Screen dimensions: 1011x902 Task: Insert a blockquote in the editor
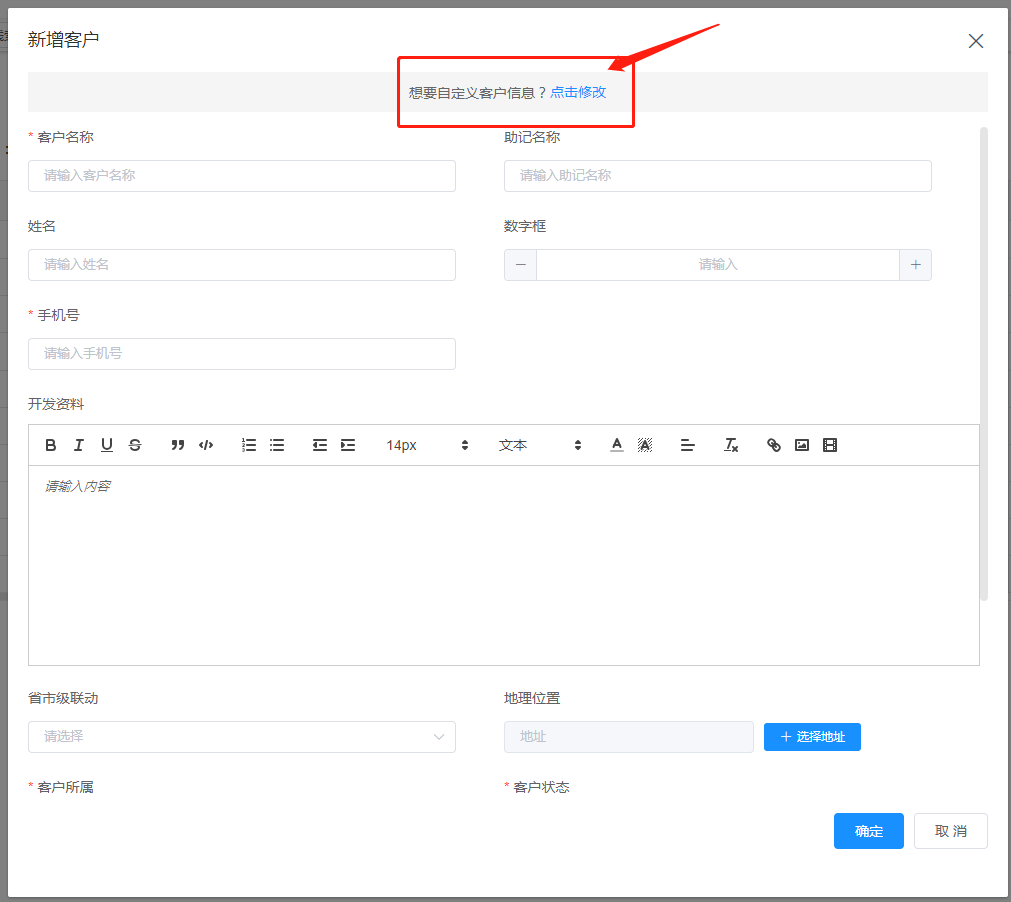click(x=178, y=445)
